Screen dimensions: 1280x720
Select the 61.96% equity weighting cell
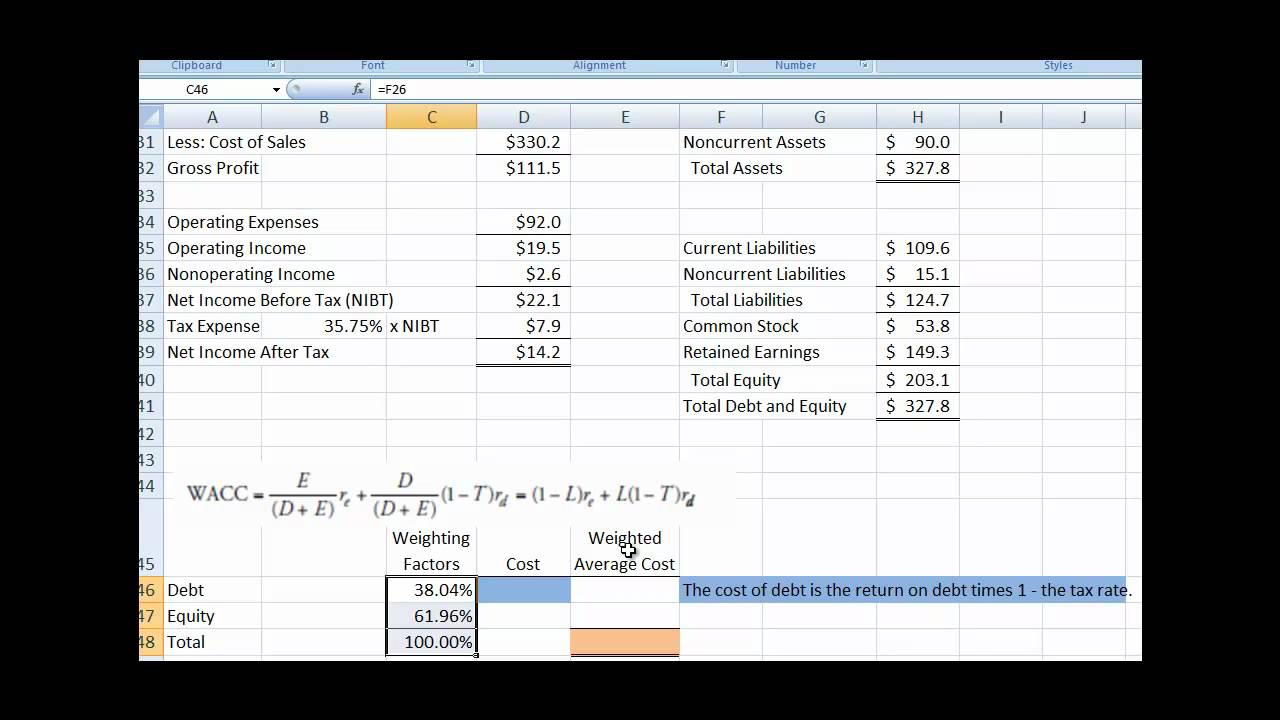pos(431,616)
